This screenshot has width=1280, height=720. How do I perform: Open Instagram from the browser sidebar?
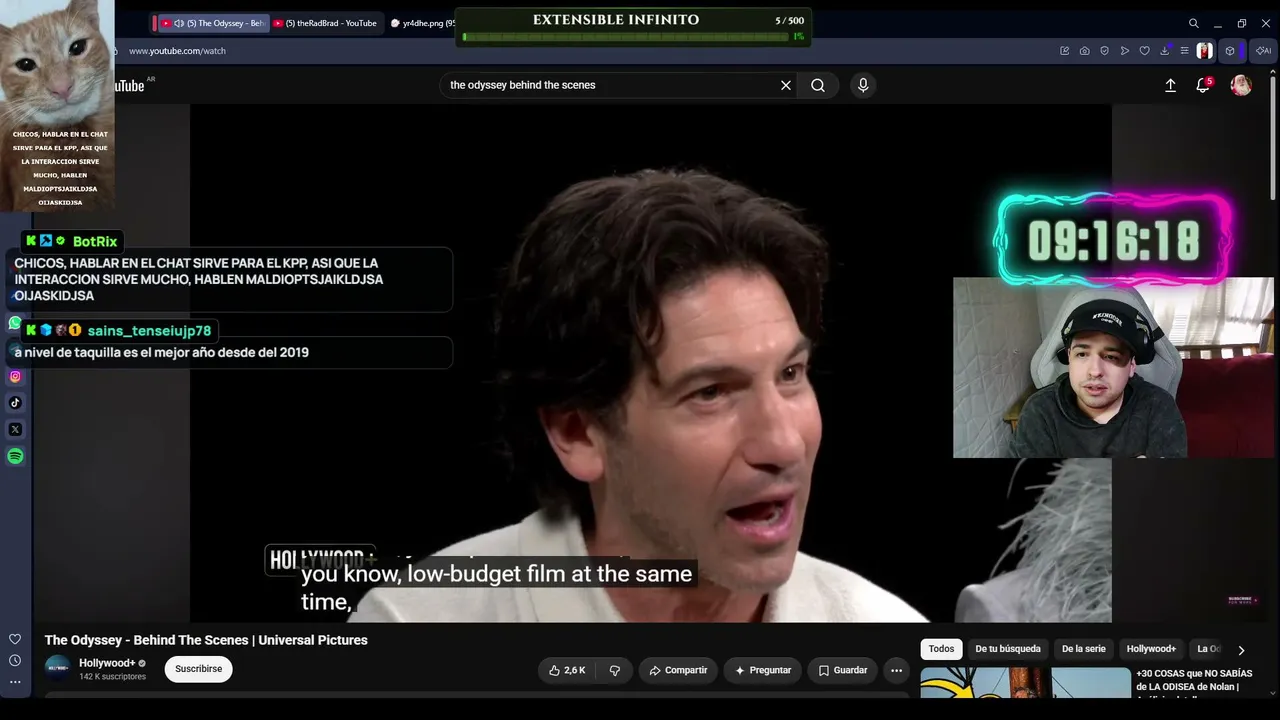[x=15, y=377]
